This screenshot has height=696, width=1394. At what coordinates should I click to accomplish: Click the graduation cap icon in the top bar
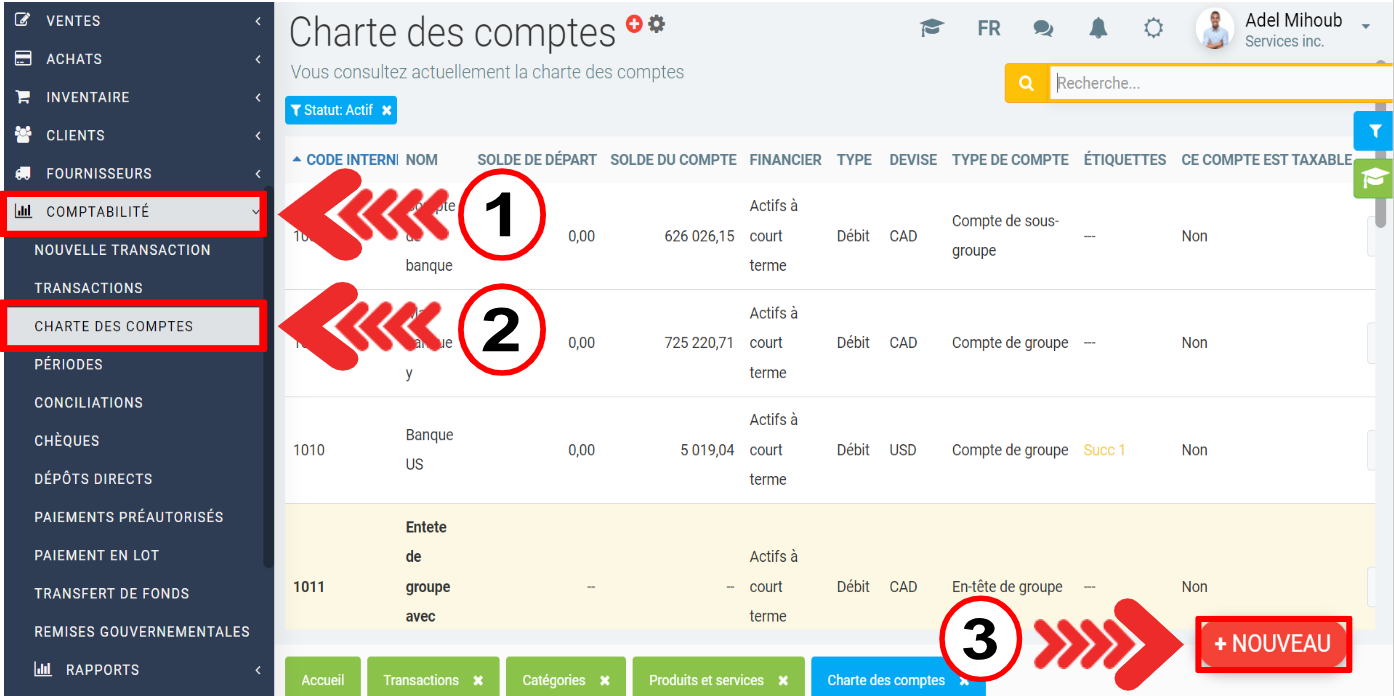tap(932, 29)
